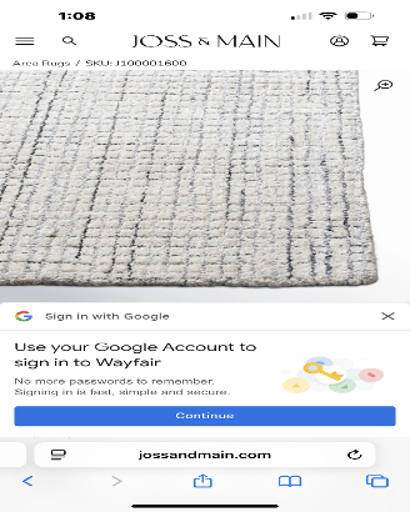Reload the page in Safari
Image resolution: width=410 pixels, height=512 pixels.
[x=354, y=455]
